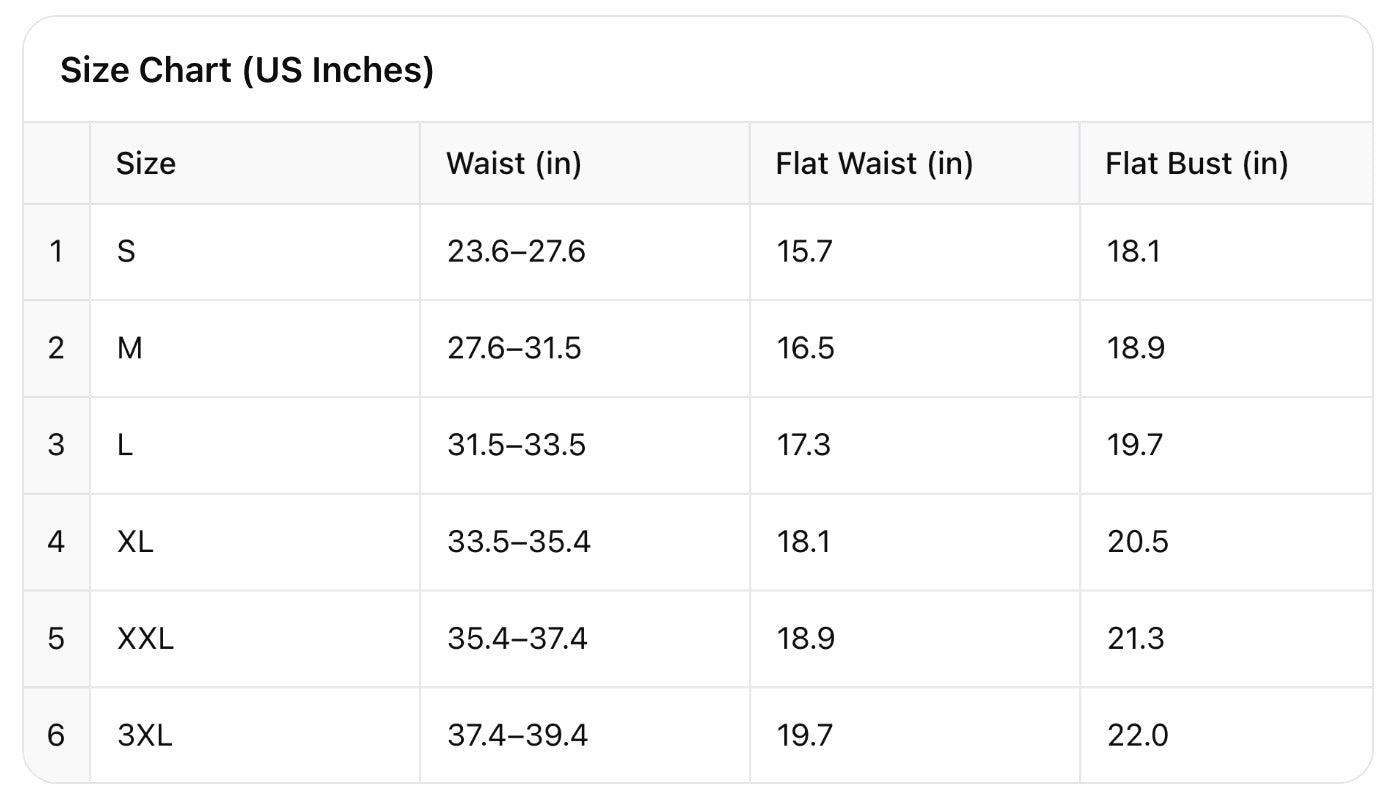This screenshot has width=1392, height=803.
Task: Select row number 6
Action: 56,735
